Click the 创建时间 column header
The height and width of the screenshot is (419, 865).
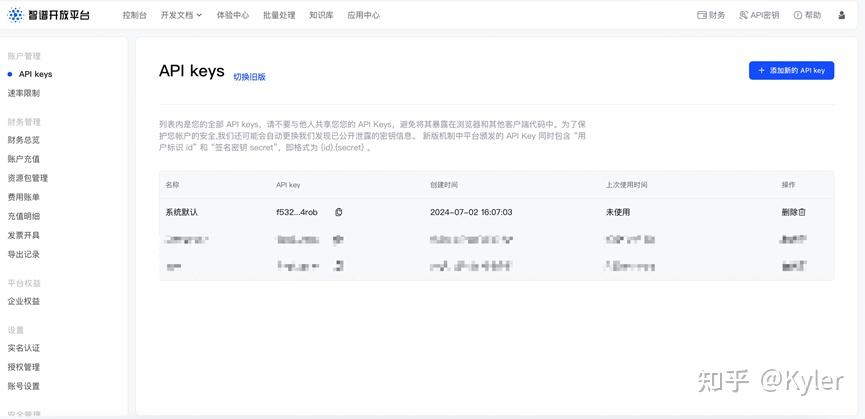[x=444, y=185]
